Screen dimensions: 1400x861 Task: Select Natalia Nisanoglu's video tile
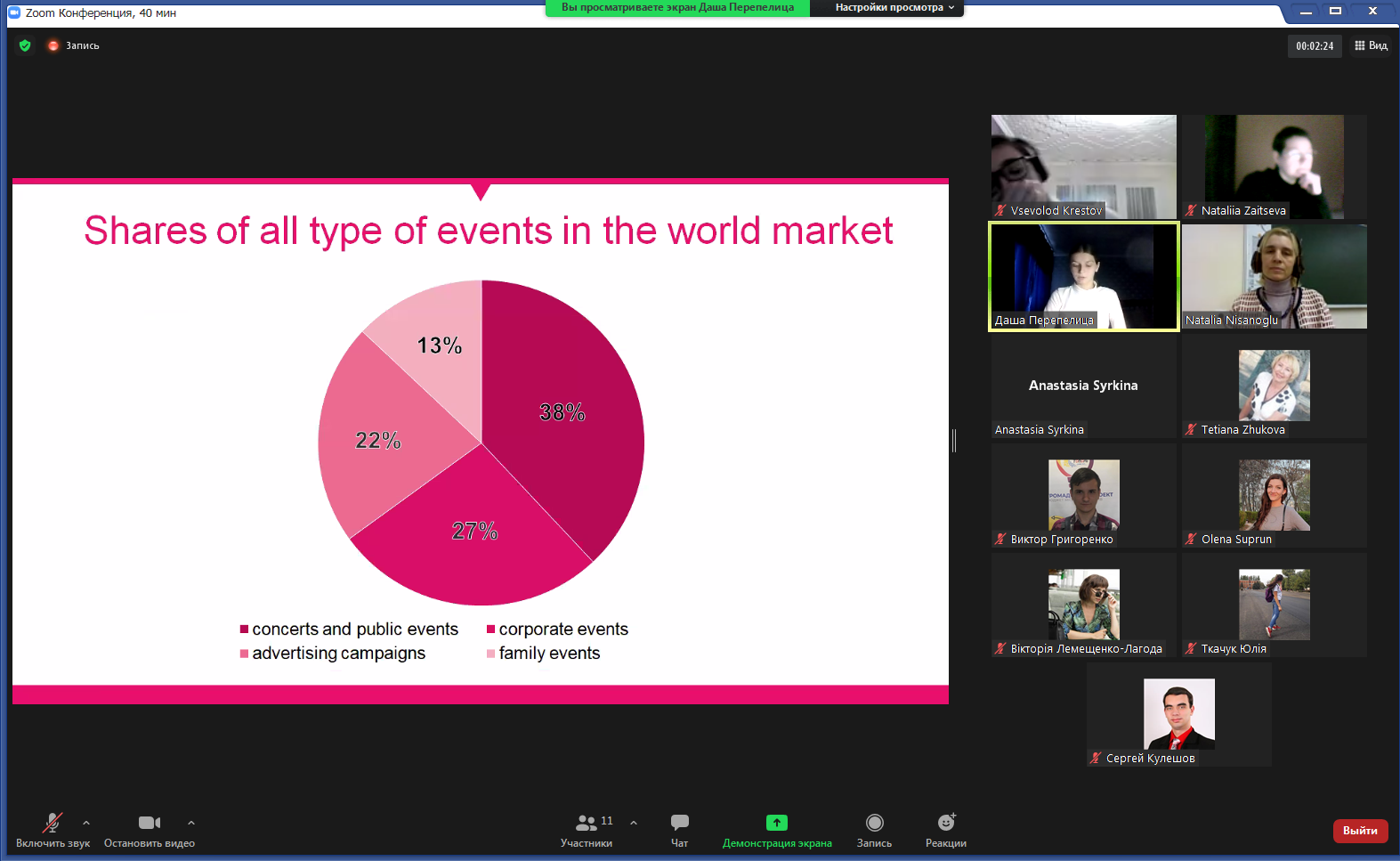click(x=1275, y=276)
